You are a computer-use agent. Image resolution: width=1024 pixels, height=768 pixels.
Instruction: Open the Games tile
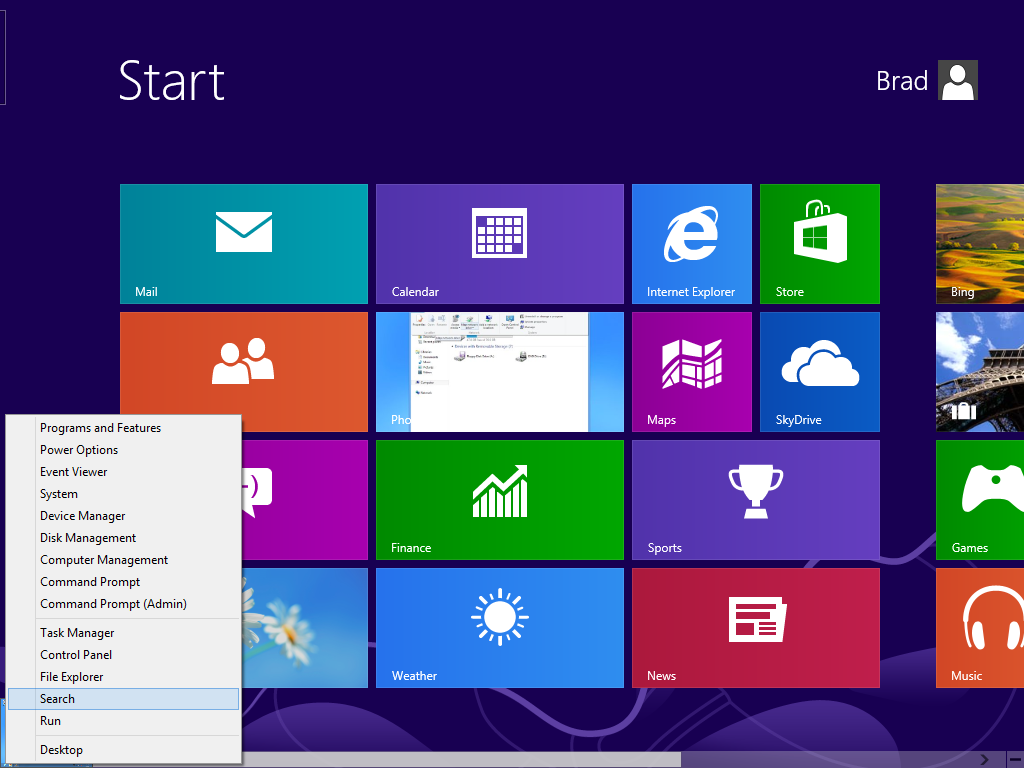pos(980,500)
